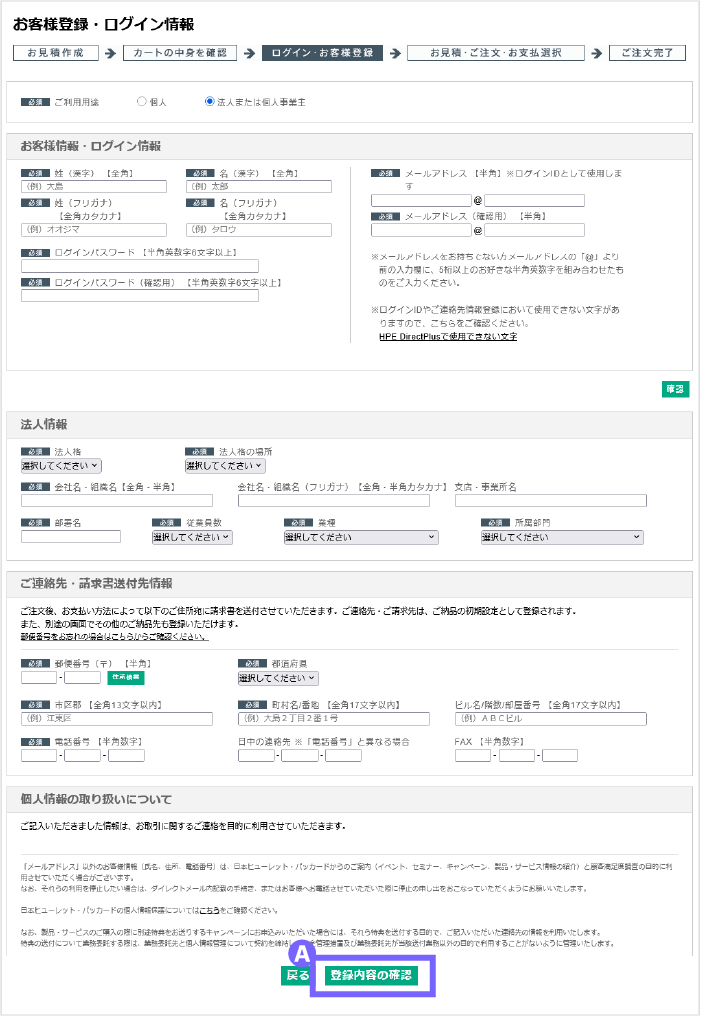Choose a prefecture from 都道府県 dropdown
Screen dimensions: 701x1016
click(x=278, y=677)
